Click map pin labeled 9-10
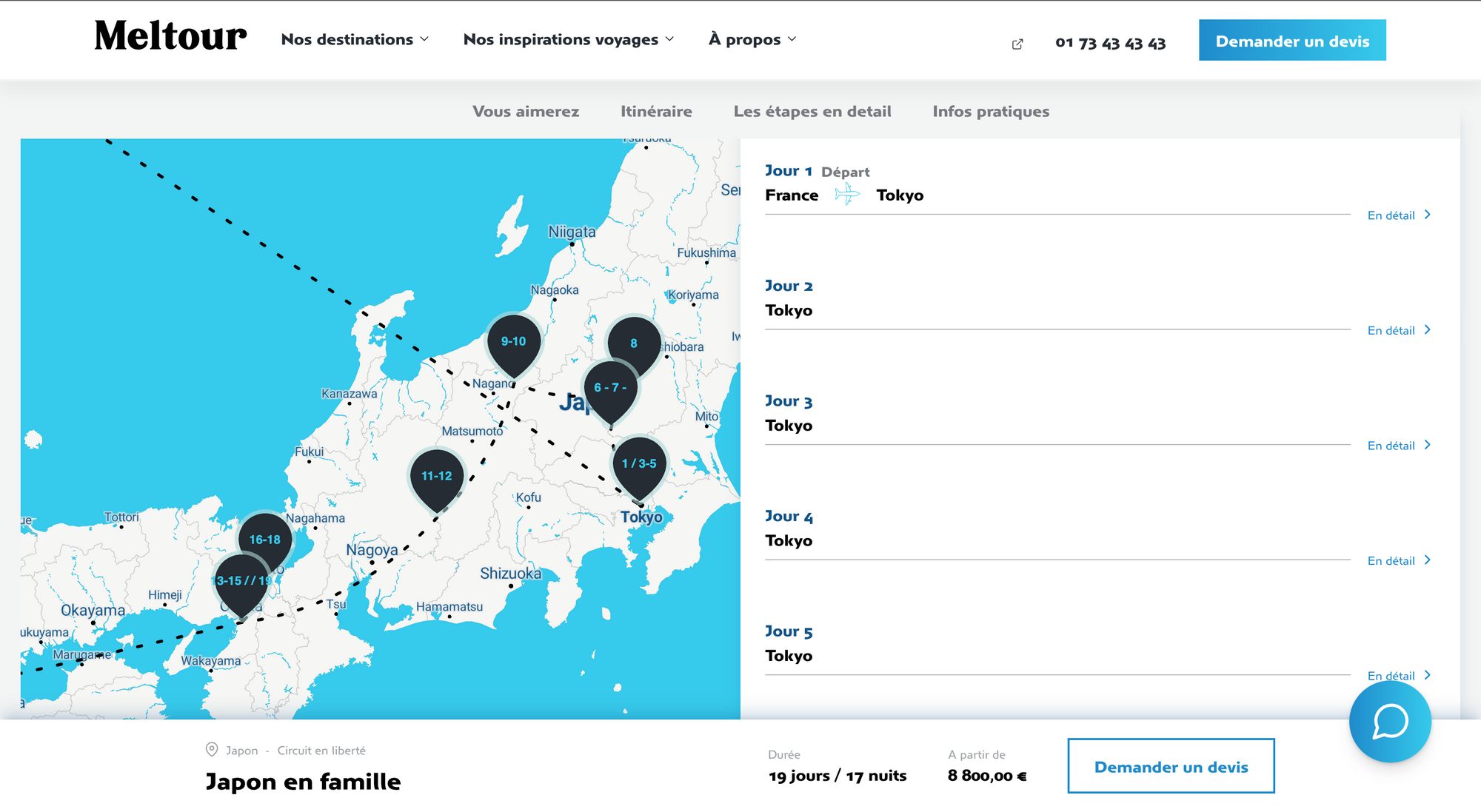 (513, 342)
